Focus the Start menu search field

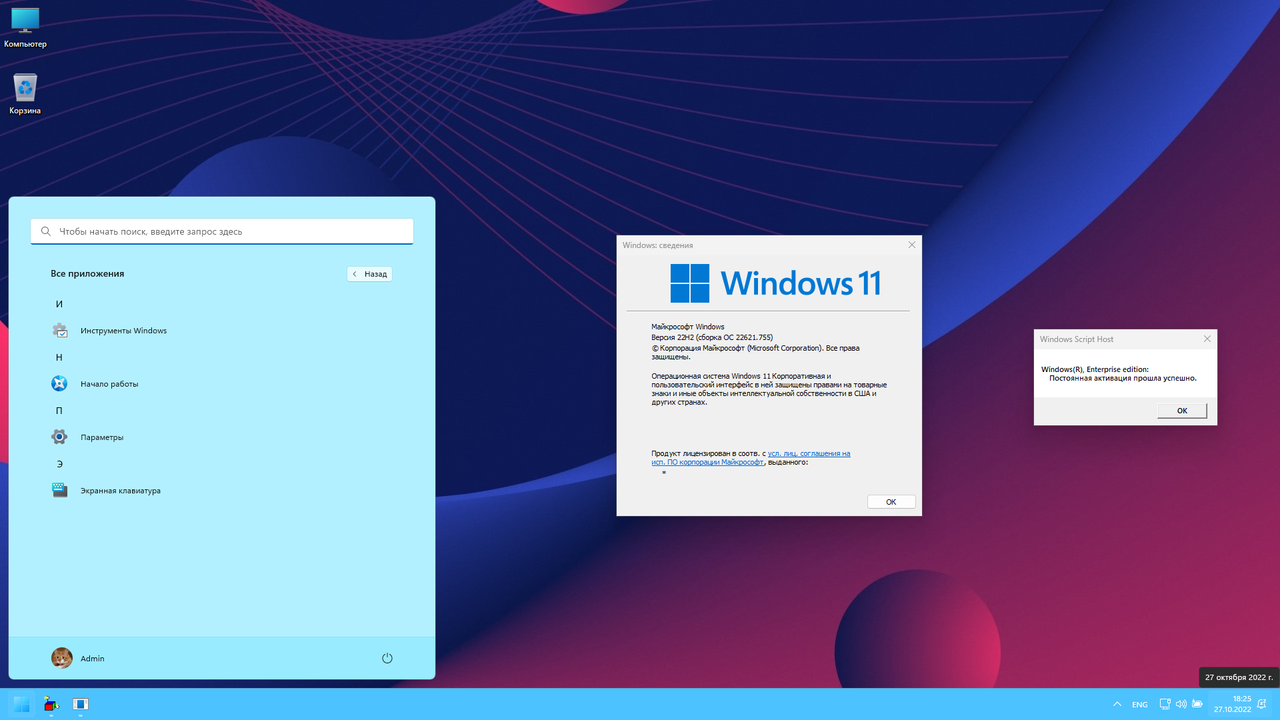point(222,231)
